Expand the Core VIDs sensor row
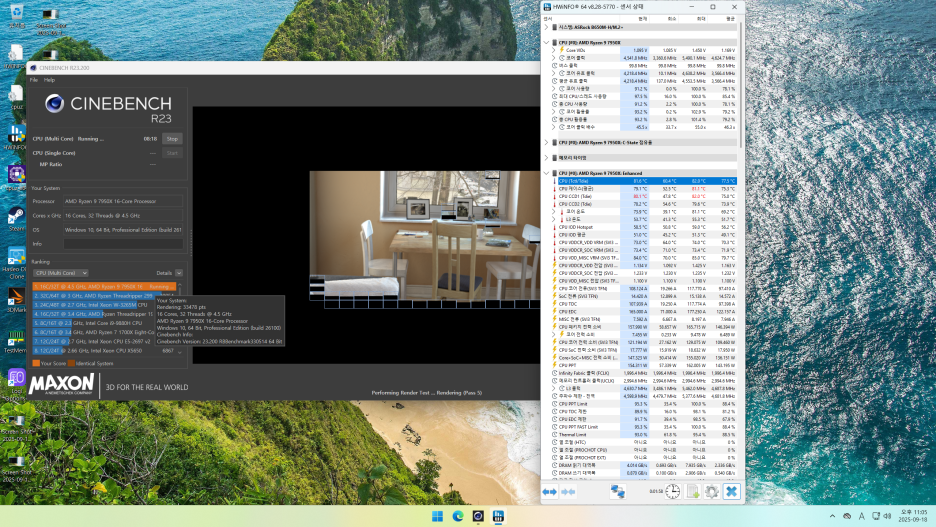Image resolution: width=936 pixels, height=527 pixels. click(x=553, y=50)
